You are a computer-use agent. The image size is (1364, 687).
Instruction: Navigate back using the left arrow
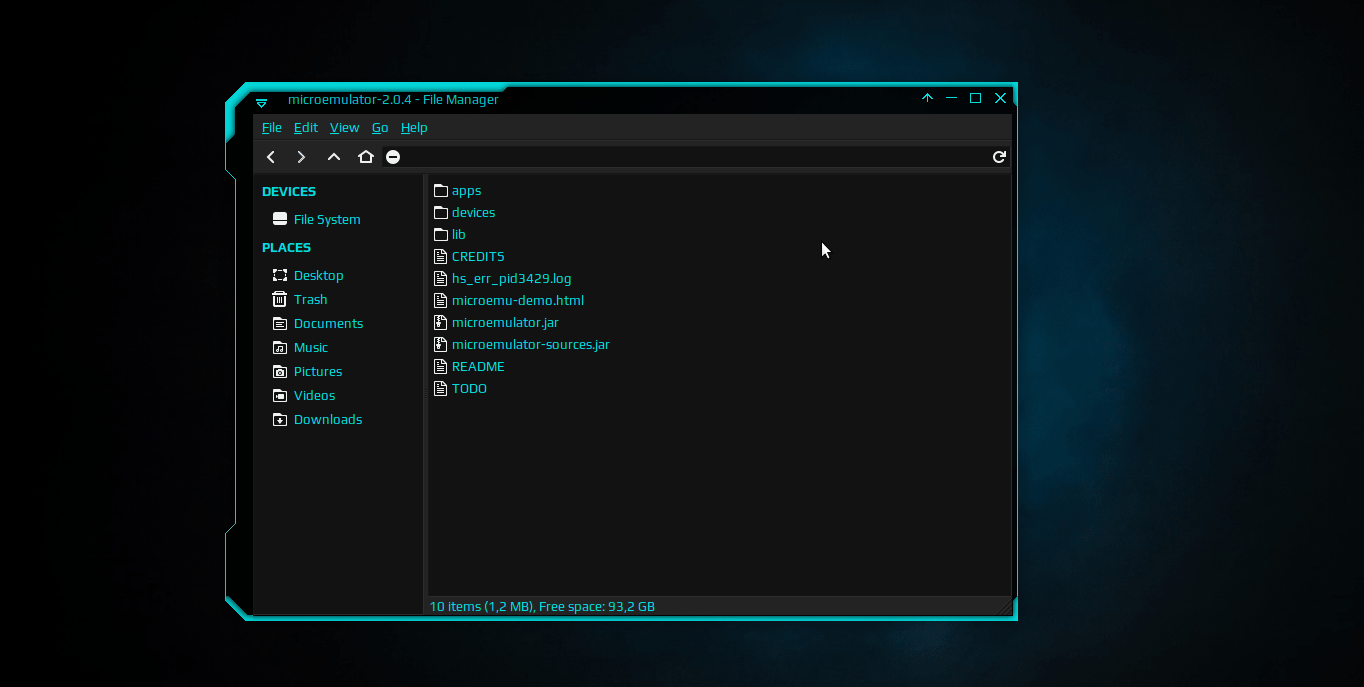point(271,157)
